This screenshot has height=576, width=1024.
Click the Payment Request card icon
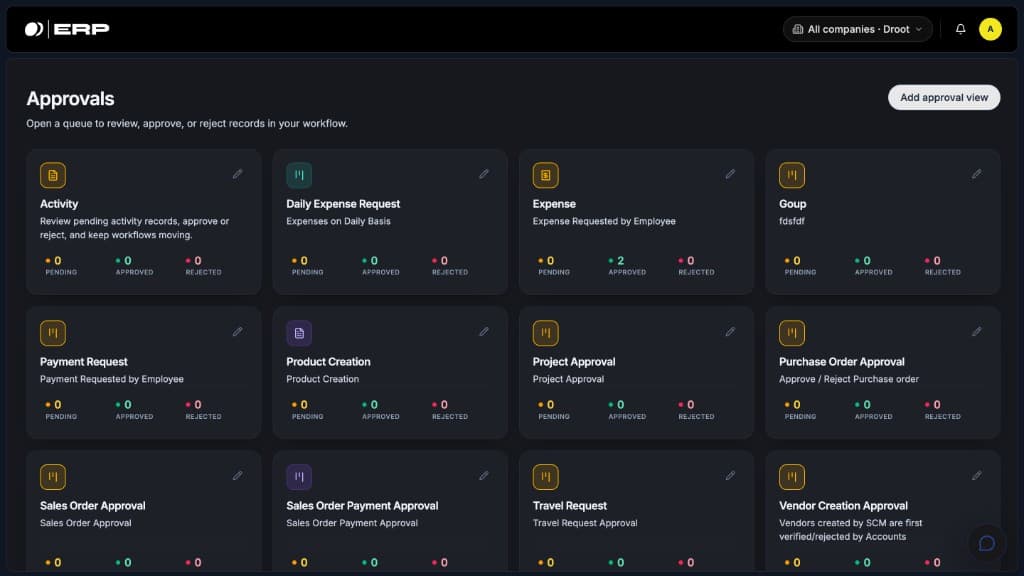(53, 333)
